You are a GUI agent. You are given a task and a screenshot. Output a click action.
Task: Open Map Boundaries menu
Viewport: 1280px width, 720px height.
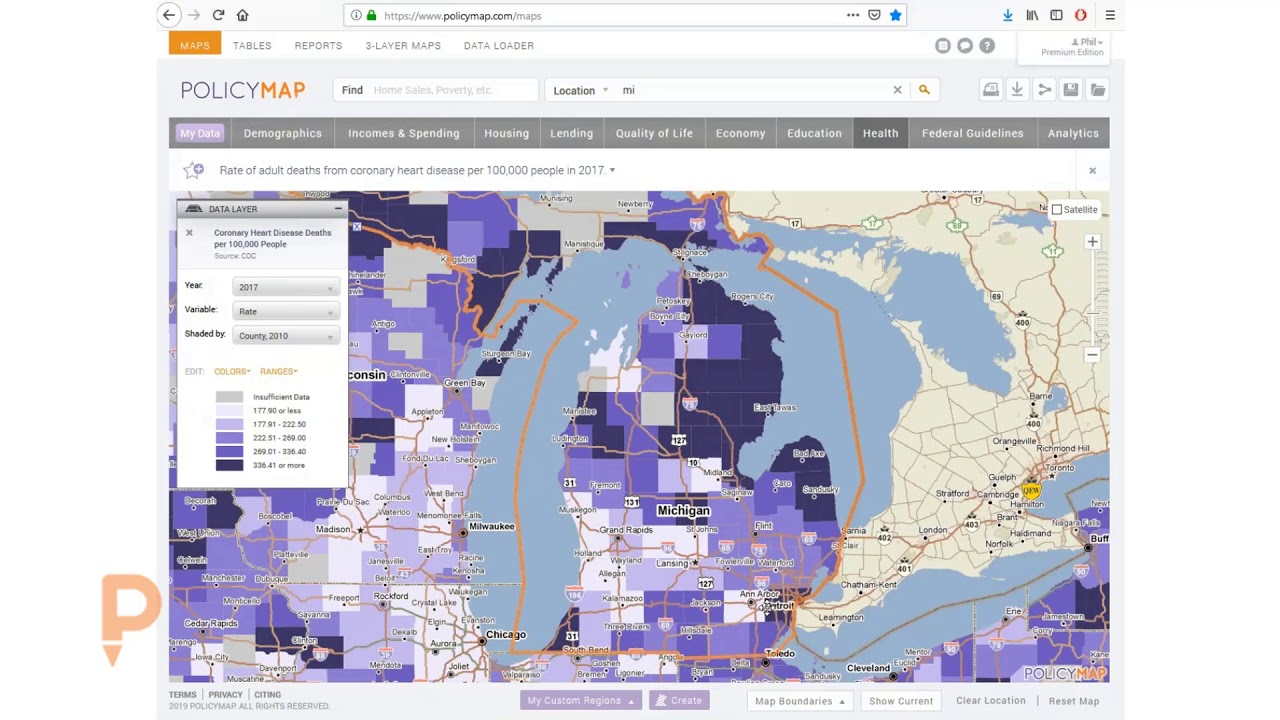coord(799,701)
